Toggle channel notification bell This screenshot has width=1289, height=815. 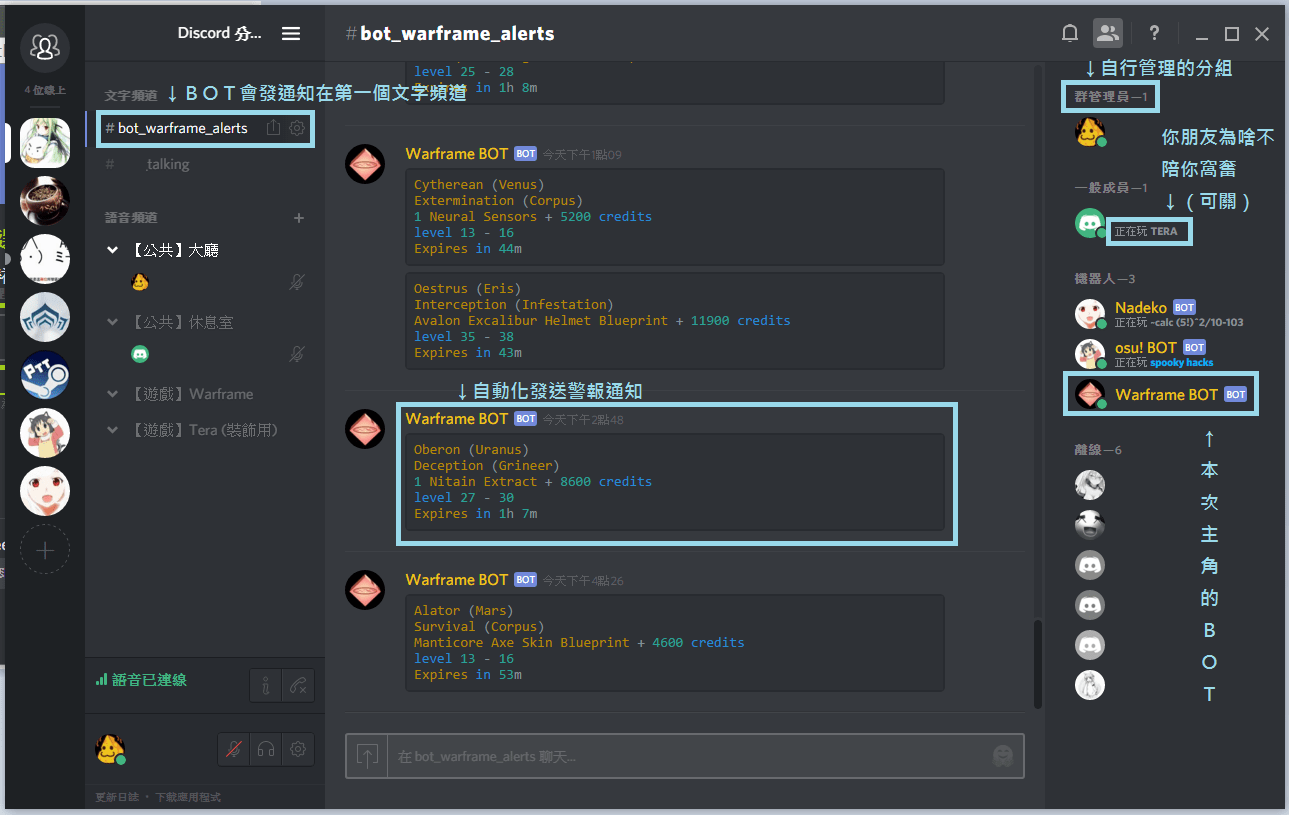click(1069, 33)
